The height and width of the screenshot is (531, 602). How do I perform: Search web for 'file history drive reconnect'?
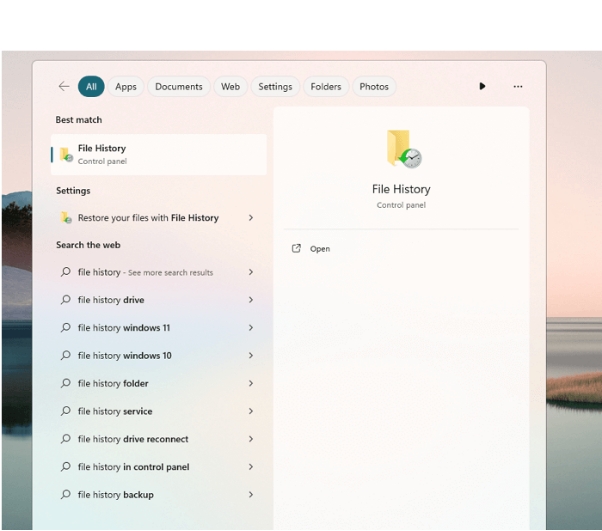coord(133,439)
